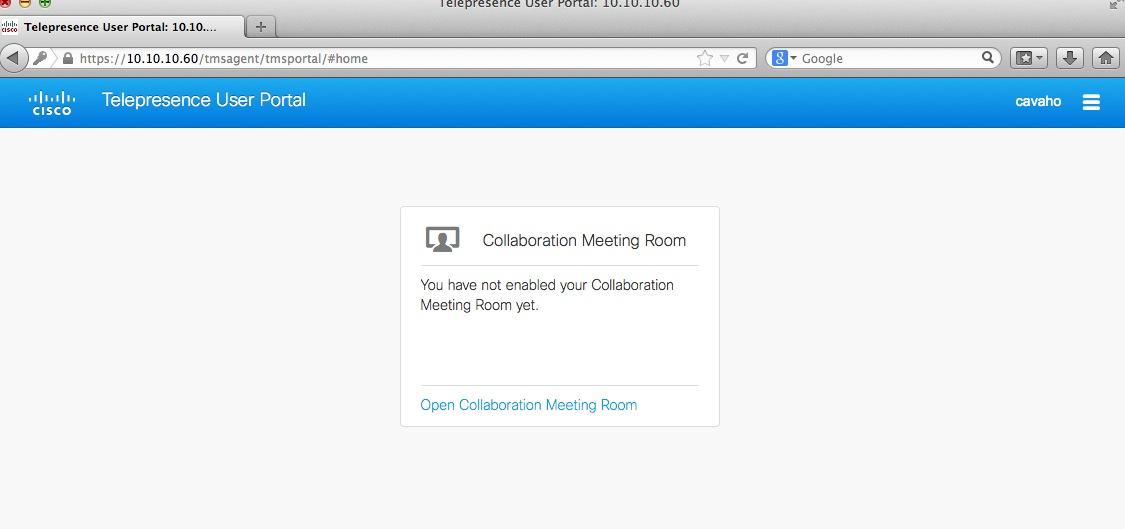Image resolution: width=1125 pixels, height=529 pixels.
Task: Go to home page via house icon
Action: click(x=1106, y=58)
